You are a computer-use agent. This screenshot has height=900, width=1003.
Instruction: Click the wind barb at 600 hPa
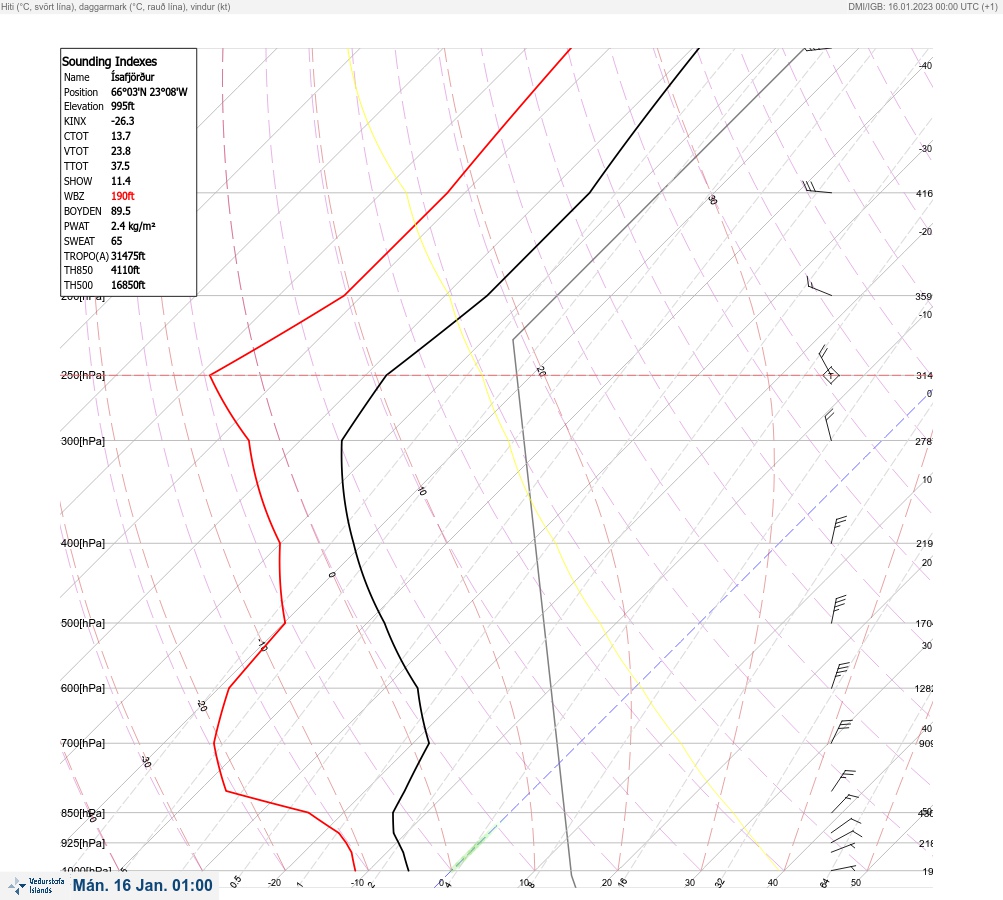point(840,675)
